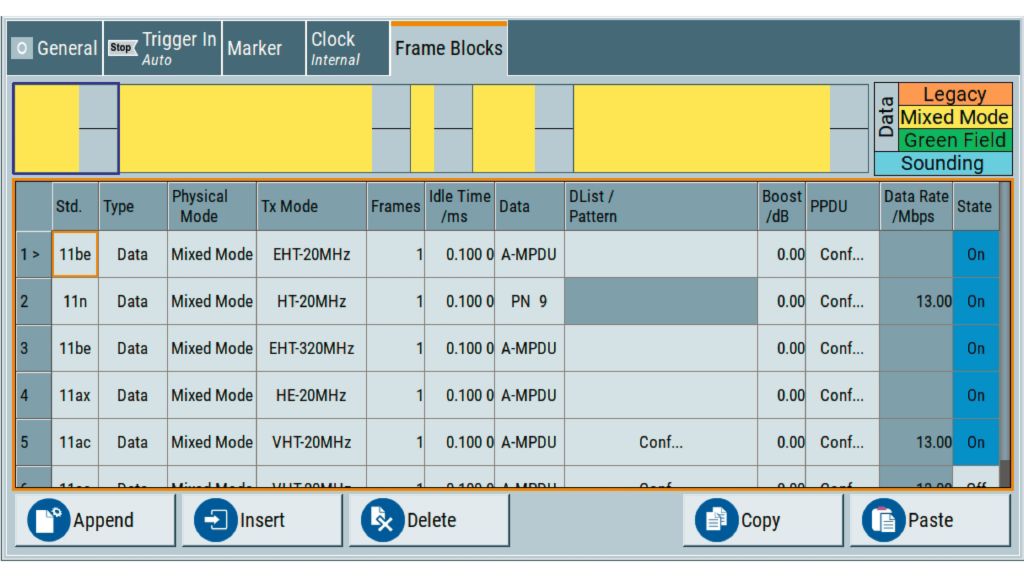Click Idle Time field in row 2
The image size is (1024, 576).
(460, 301)
